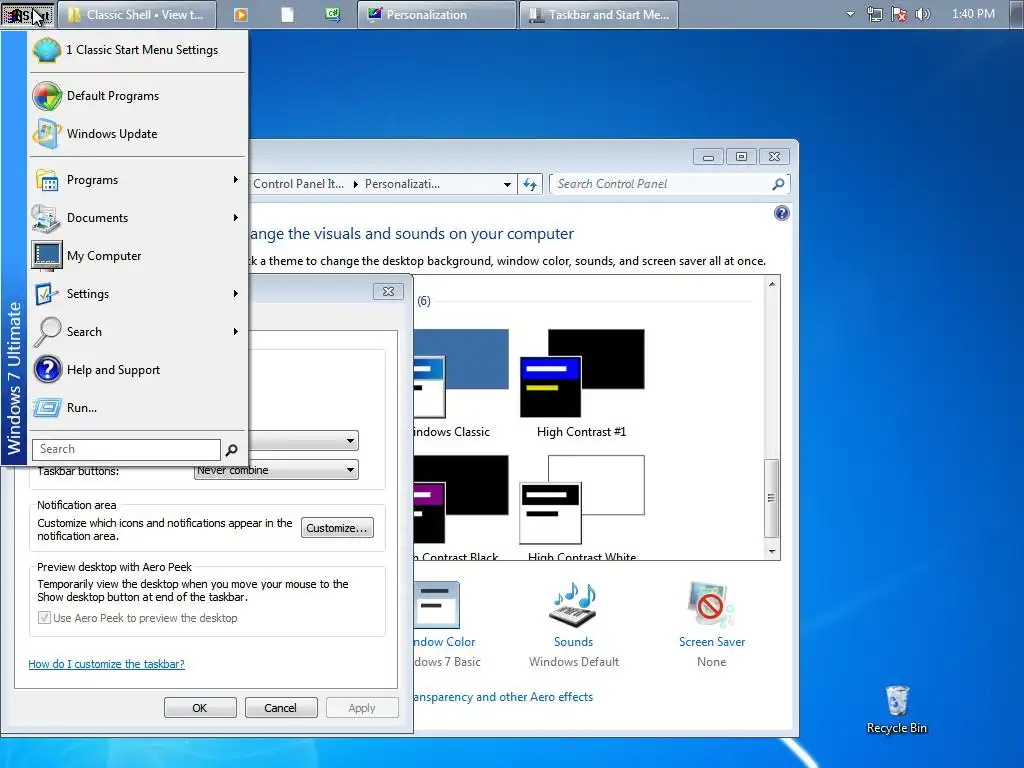The height and width of the screenshot is (768, 1024).
Task: Click the Run... icon
Action: click(x=47, y=408)
